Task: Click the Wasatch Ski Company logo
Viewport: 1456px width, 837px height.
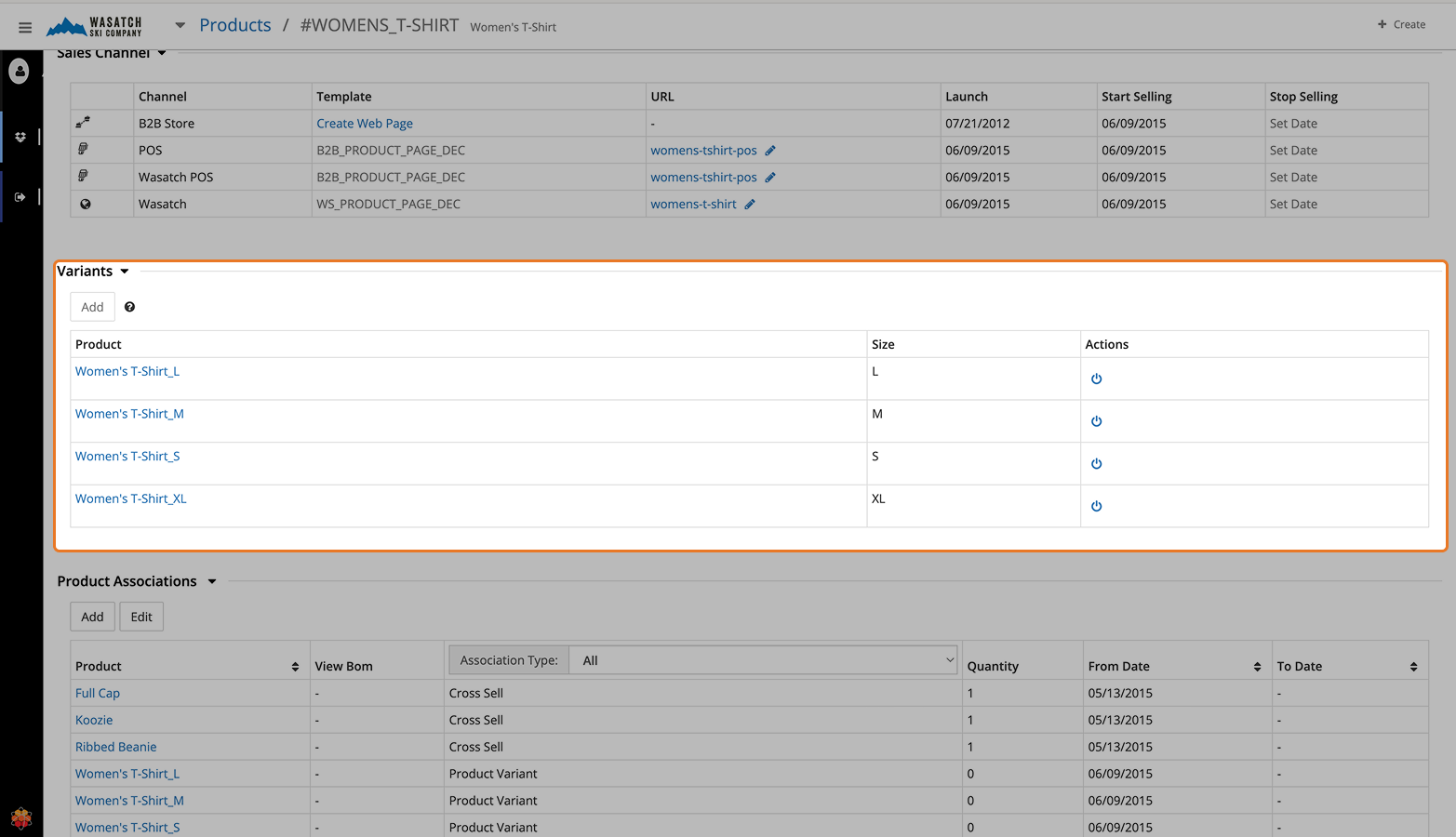Action: (x=95, y=27)
